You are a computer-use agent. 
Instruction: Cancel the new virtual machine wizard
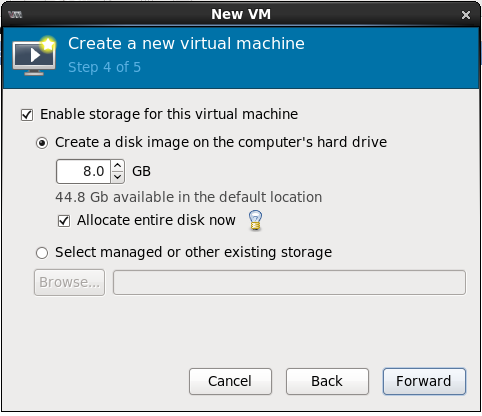tap(230, 381)
